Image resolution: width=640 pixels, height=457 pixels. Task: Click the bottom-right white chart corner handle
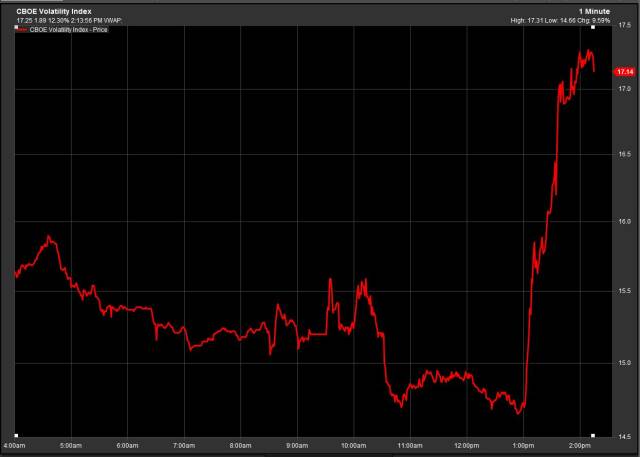click(593, 435)
